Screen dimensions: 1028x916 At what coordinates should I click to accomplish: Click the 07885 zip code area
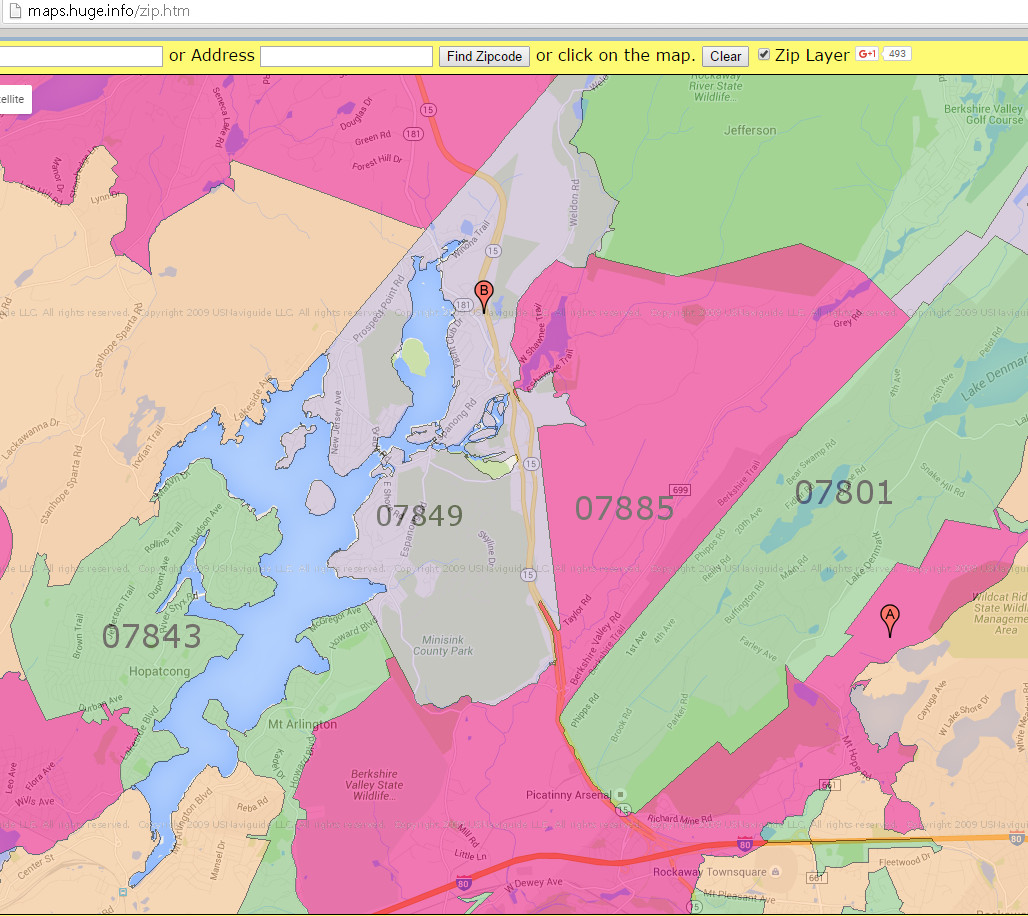[628, 509]
